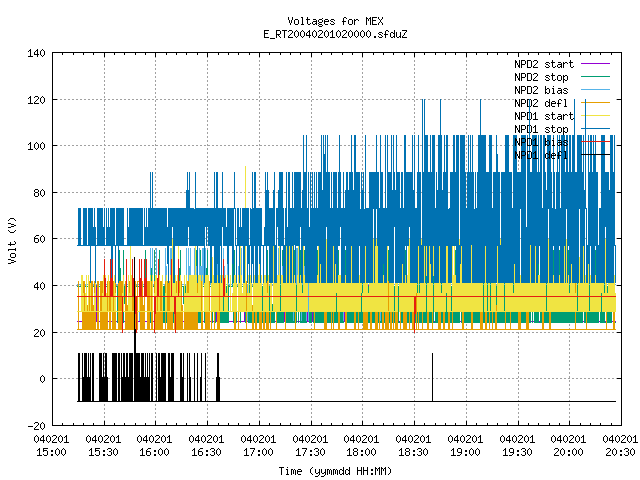Click the orange NPD2 defl legend line

pyautogui.click(x=596, y=103)
